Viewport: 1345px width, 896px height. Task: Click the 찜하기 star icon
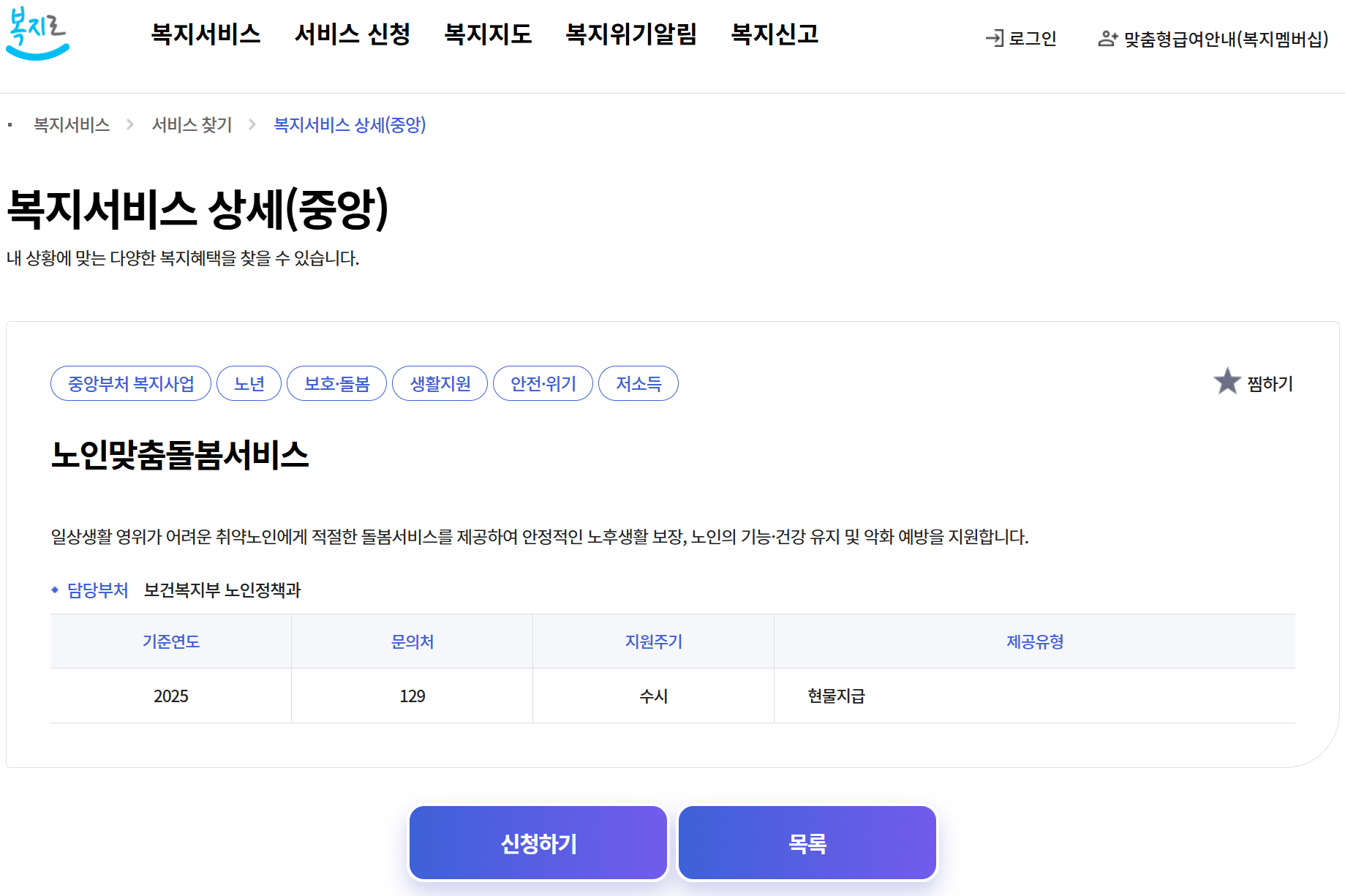pos(1227,381)
